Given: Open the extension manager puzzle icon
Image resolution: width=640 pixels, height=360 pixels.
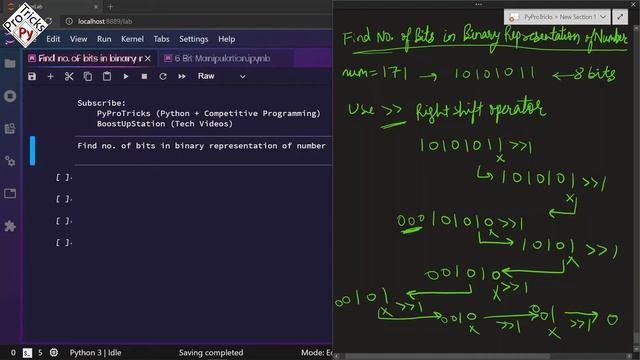Looking at the screenshot, I should (x=10, y=226).
